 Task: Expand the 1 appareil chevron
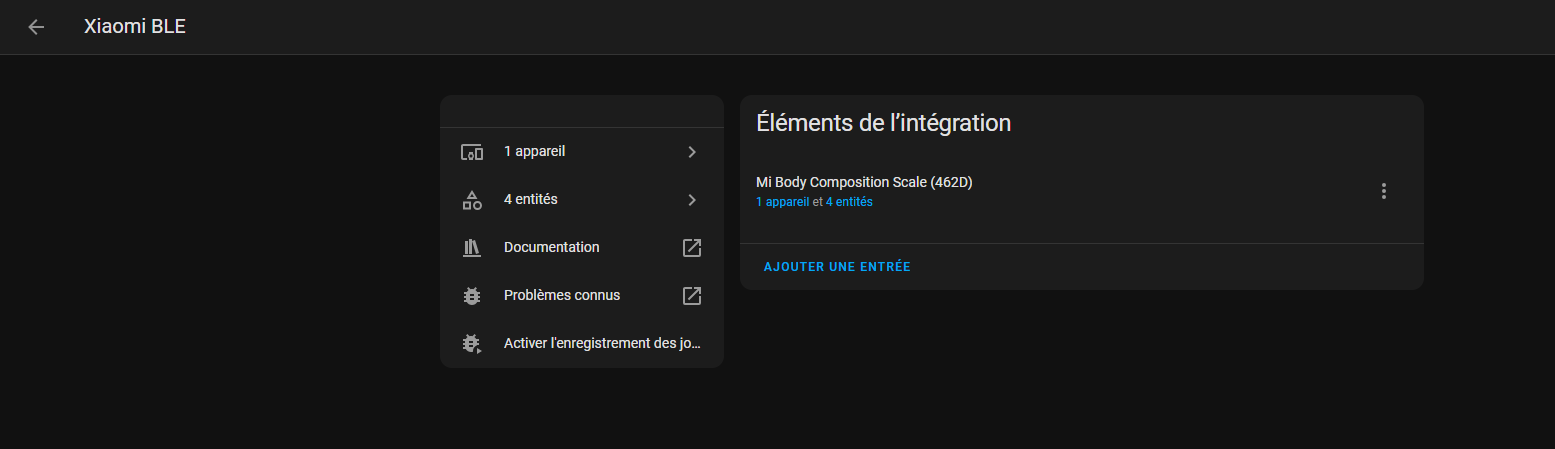pos(692,152)
